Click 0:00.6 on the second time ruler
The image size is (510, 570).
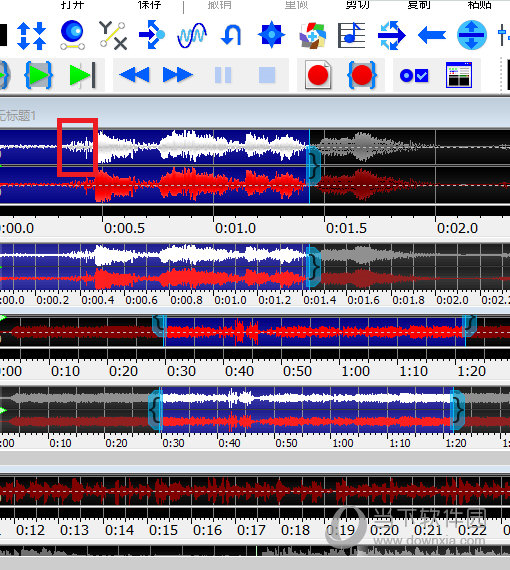tap(141, 300)
